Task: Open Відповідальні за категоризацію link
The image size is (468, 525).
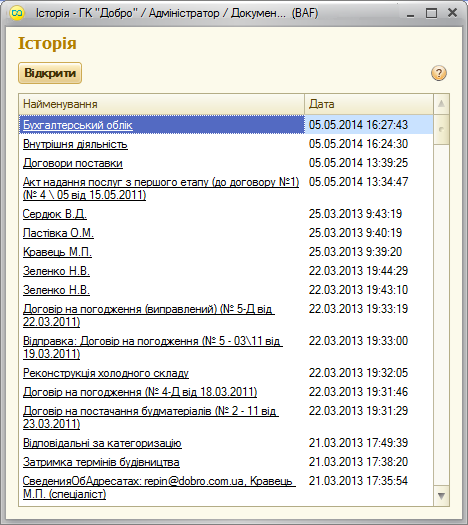Action: pyautogui.click(x=102, y=443)
